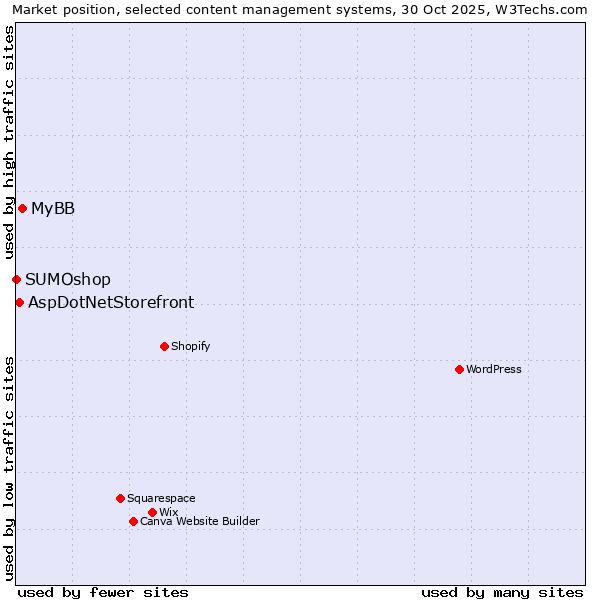600x600 pixels.
Task: Click the MyBB text label
Action: tap(53, 208)
